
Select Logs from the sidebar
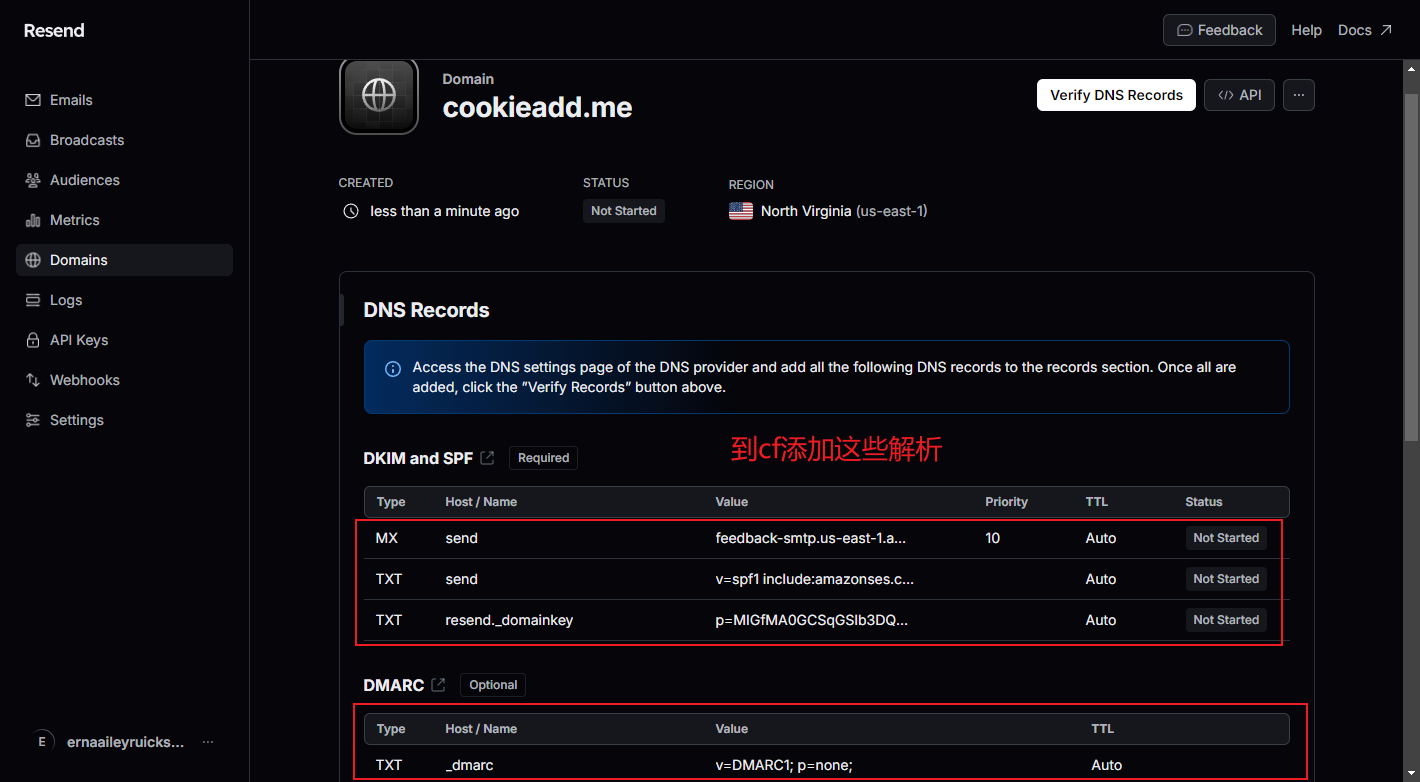66,300
